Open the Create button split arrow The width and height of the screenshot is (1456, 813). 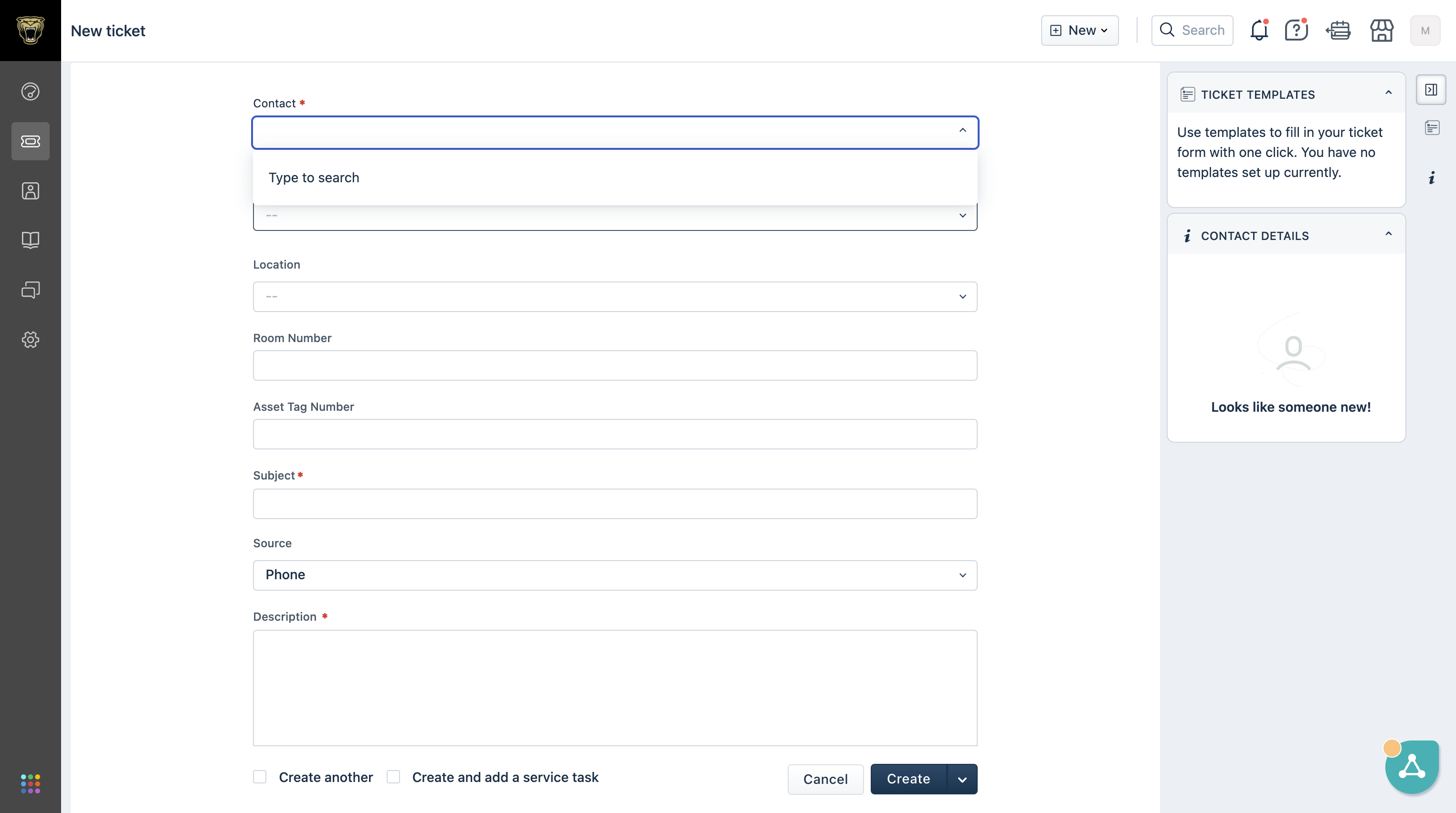(962, 779)
